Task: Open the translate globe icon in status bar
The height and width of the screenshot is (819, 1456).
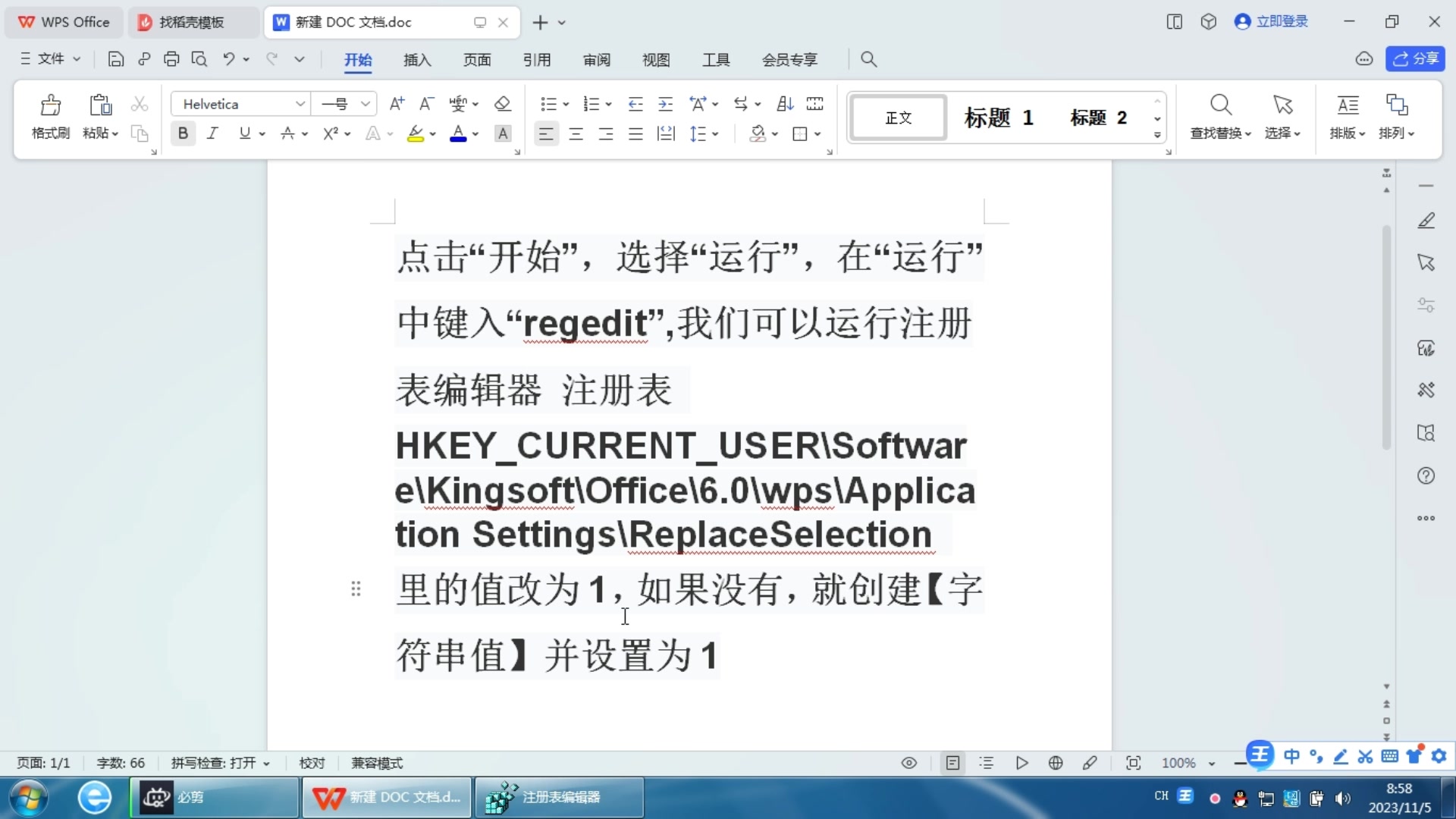Action: (1056, 763)
